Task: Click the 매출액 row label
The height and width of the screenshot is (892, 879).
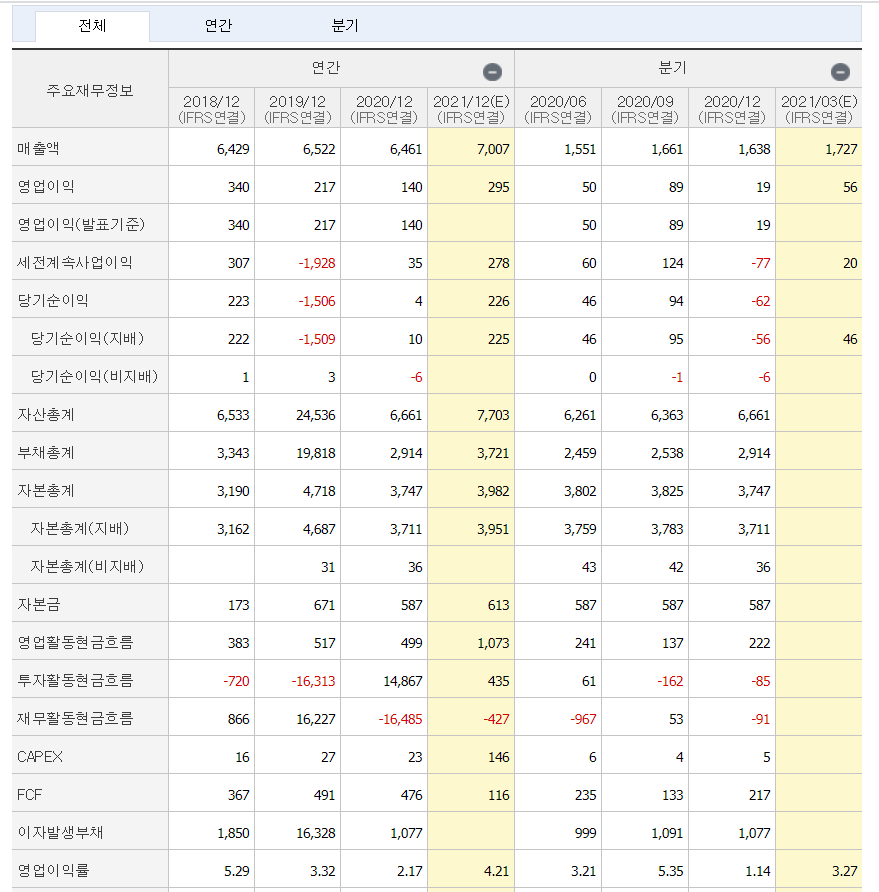Action: click(38, 148)
